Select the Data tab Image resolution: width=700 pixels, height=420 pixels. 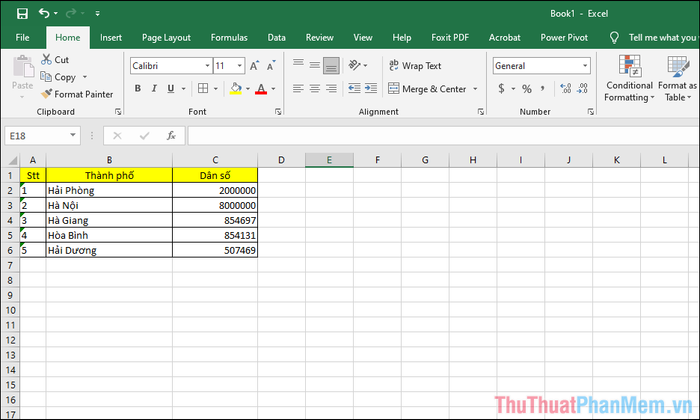[276, 38]
